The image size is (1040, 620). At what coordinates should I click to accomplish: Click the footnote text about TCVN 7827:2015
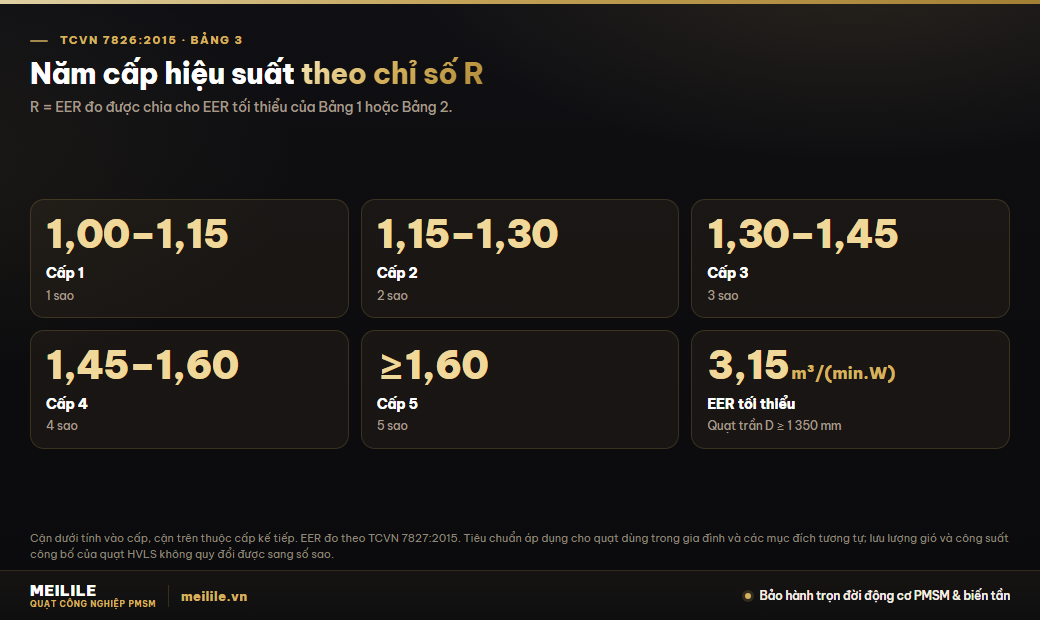(519, 546)
